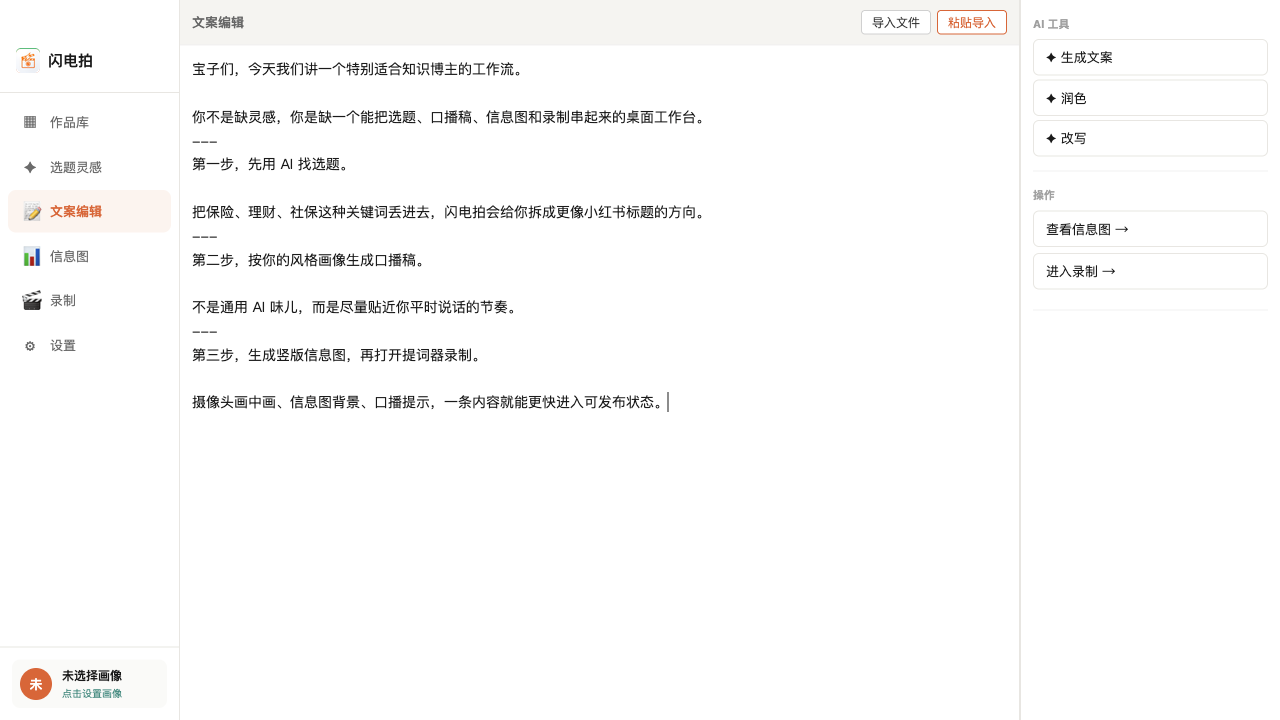Click the line starting 你不是缺灵感
The height and width of the screenshot is (720, 1280).
[x=451, y=117]
